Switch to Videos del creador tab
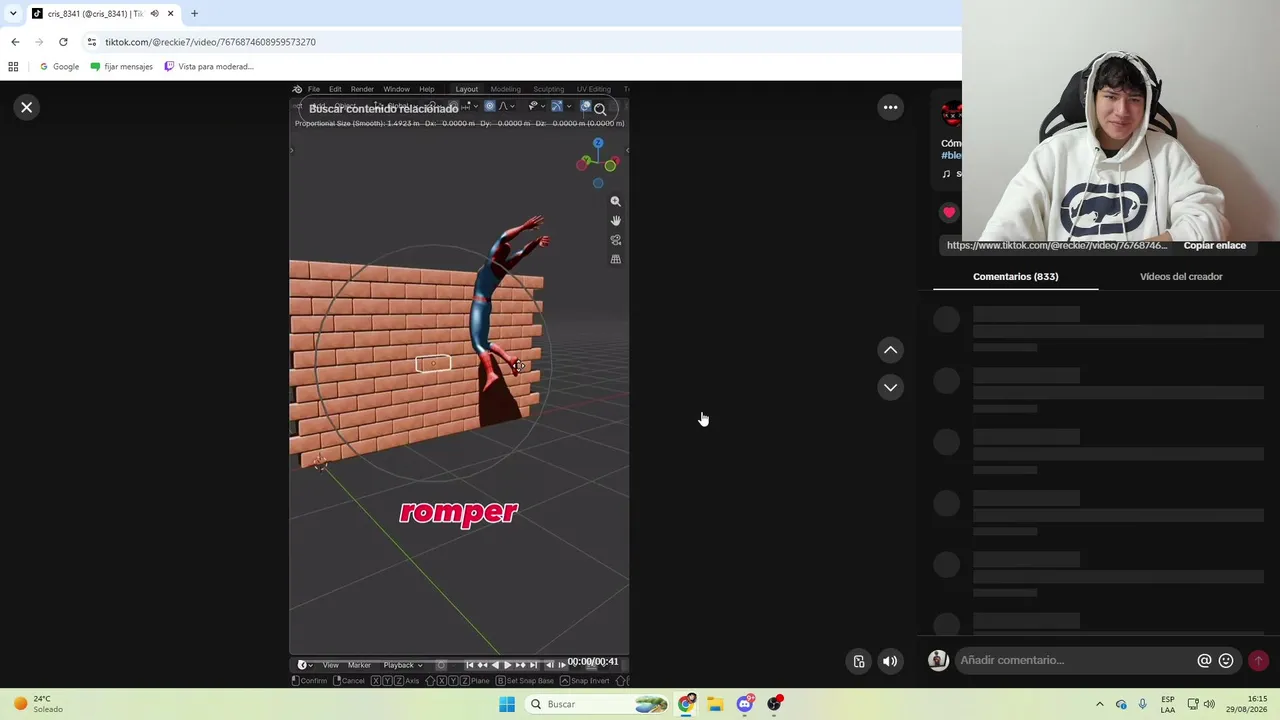The width and height of the screenshot is (1280, 720). (1181, 277)
